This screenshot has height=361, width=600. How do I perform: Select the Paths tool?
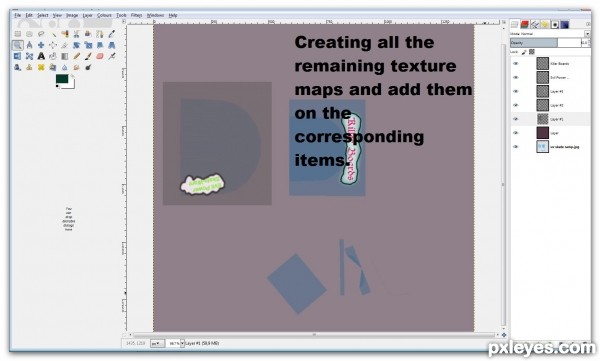coord(99,34)
